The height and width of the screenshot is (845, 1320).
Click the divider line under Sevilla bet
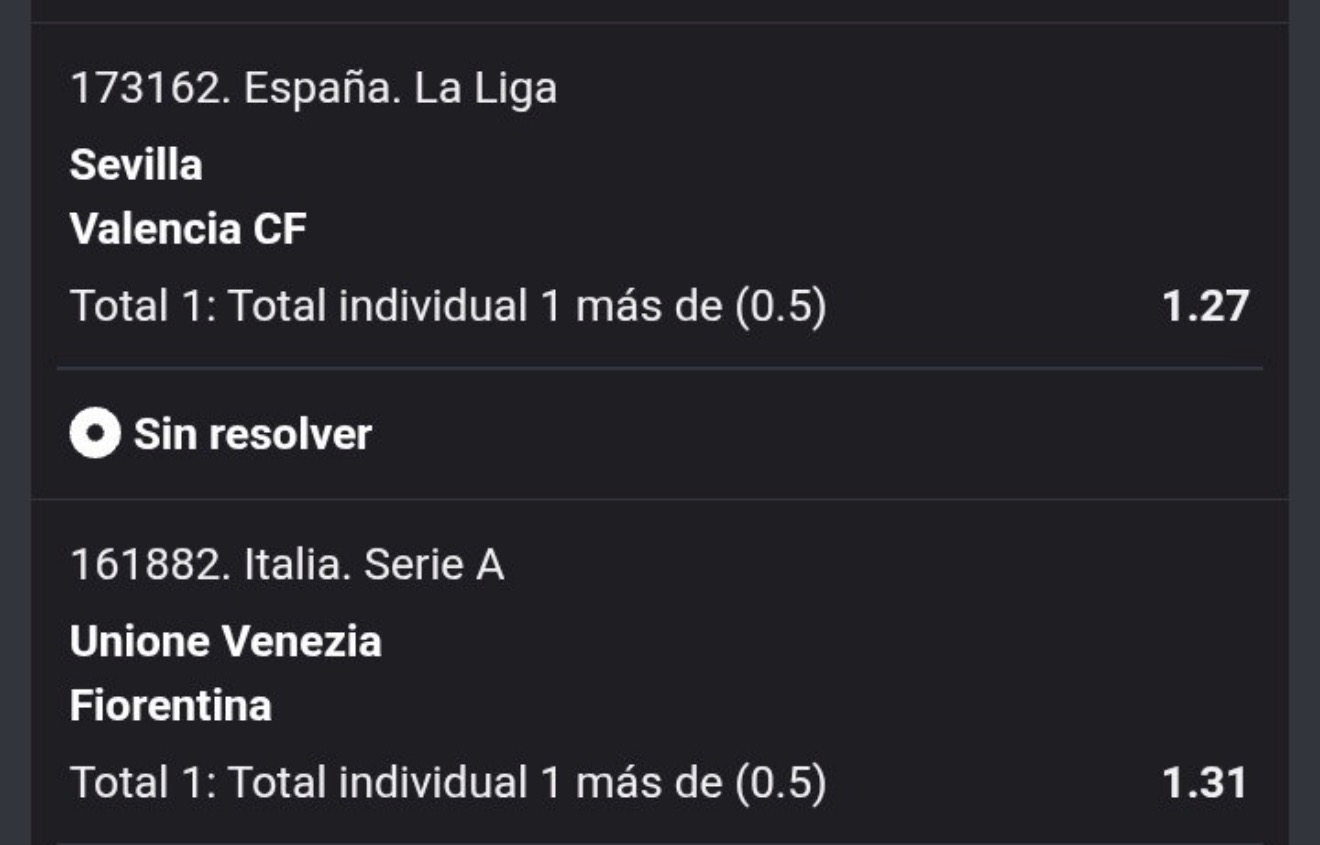(660, 368)
